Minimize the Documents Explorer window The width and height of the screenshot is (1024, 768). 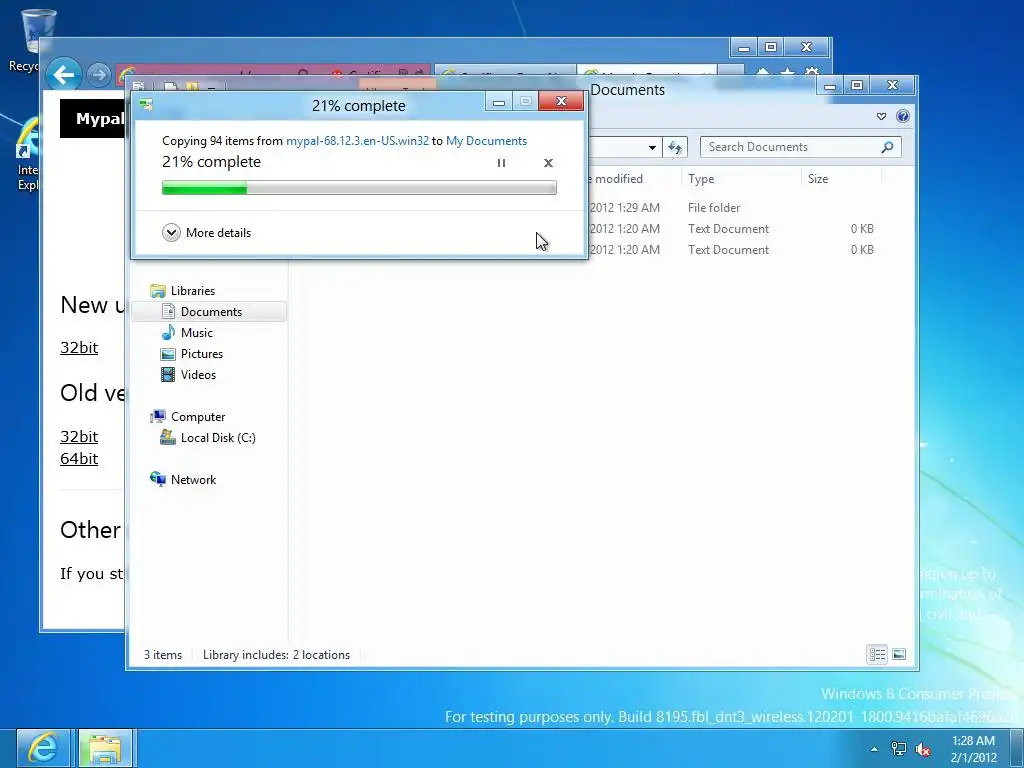tap(830, 85)
